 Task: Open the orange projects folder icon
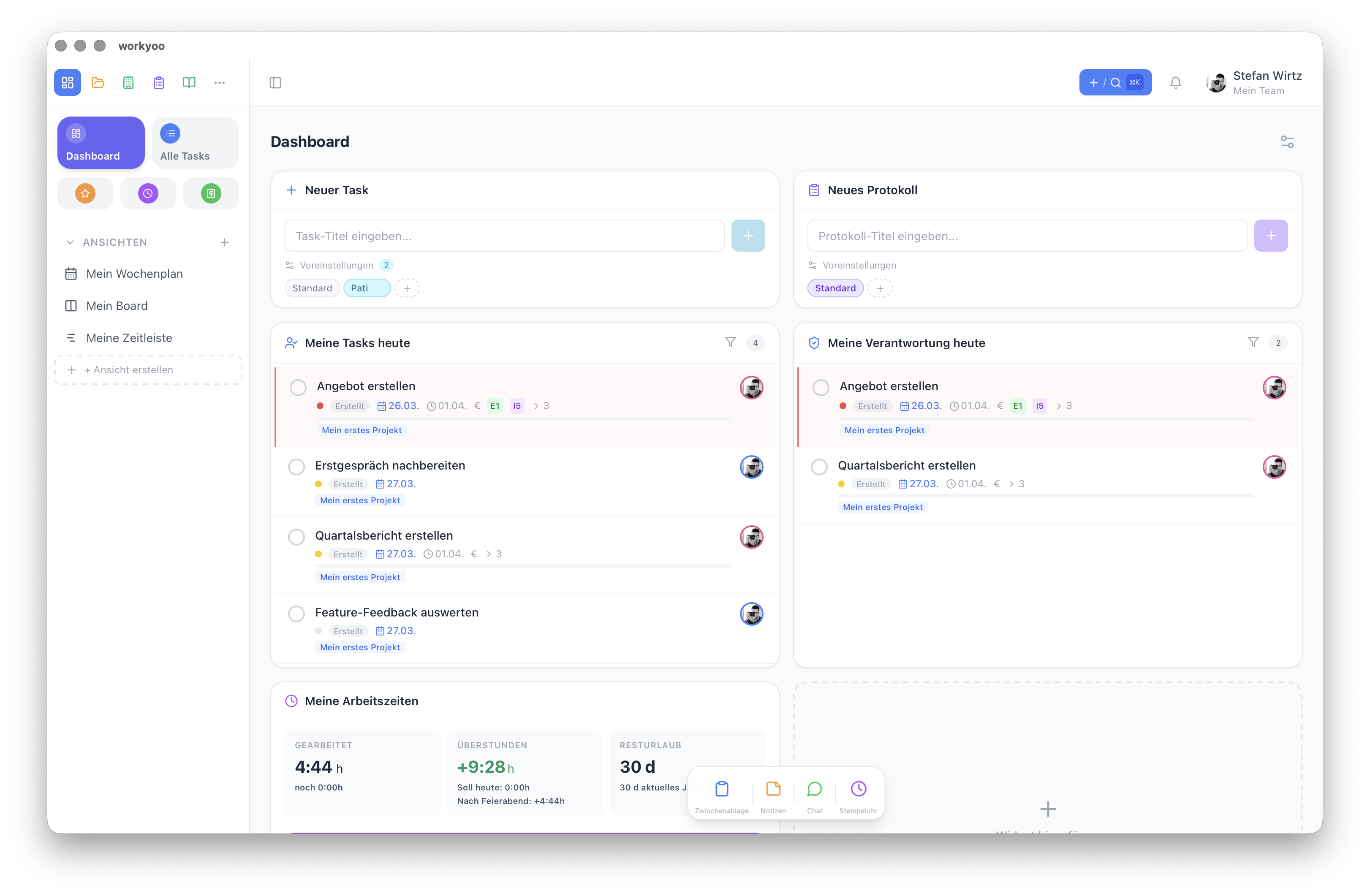pyautogui.click(x=98, y=82)
